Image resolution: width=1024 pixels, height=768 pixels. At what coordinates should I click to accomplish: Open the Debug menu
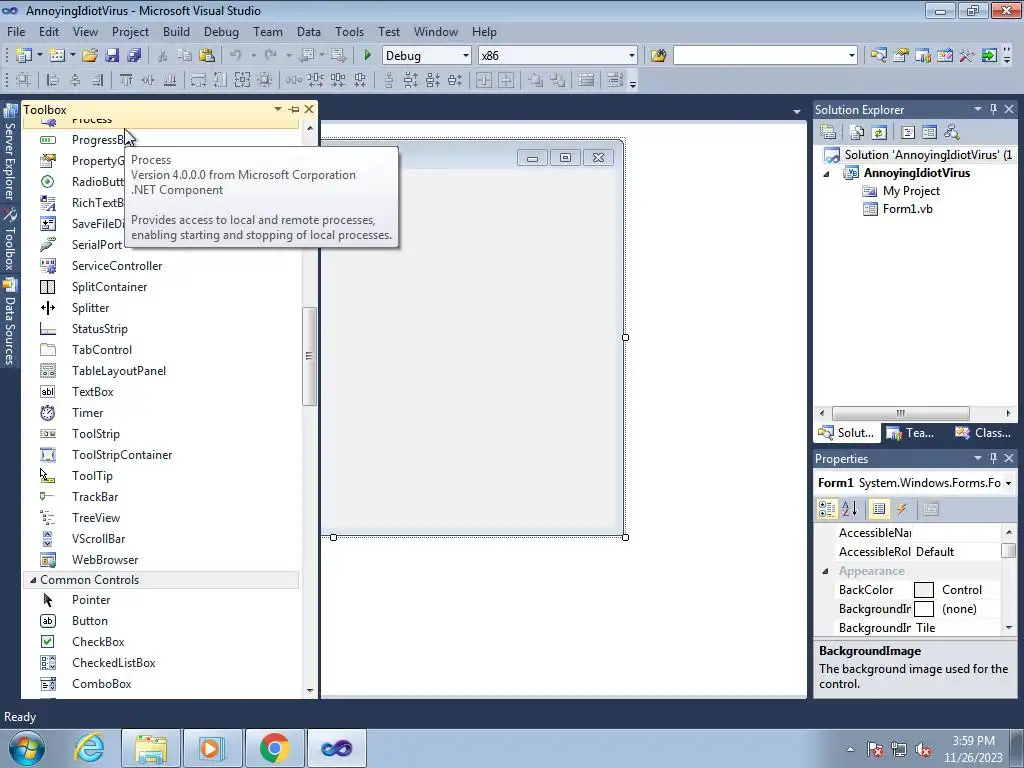(x=221, y=31)
